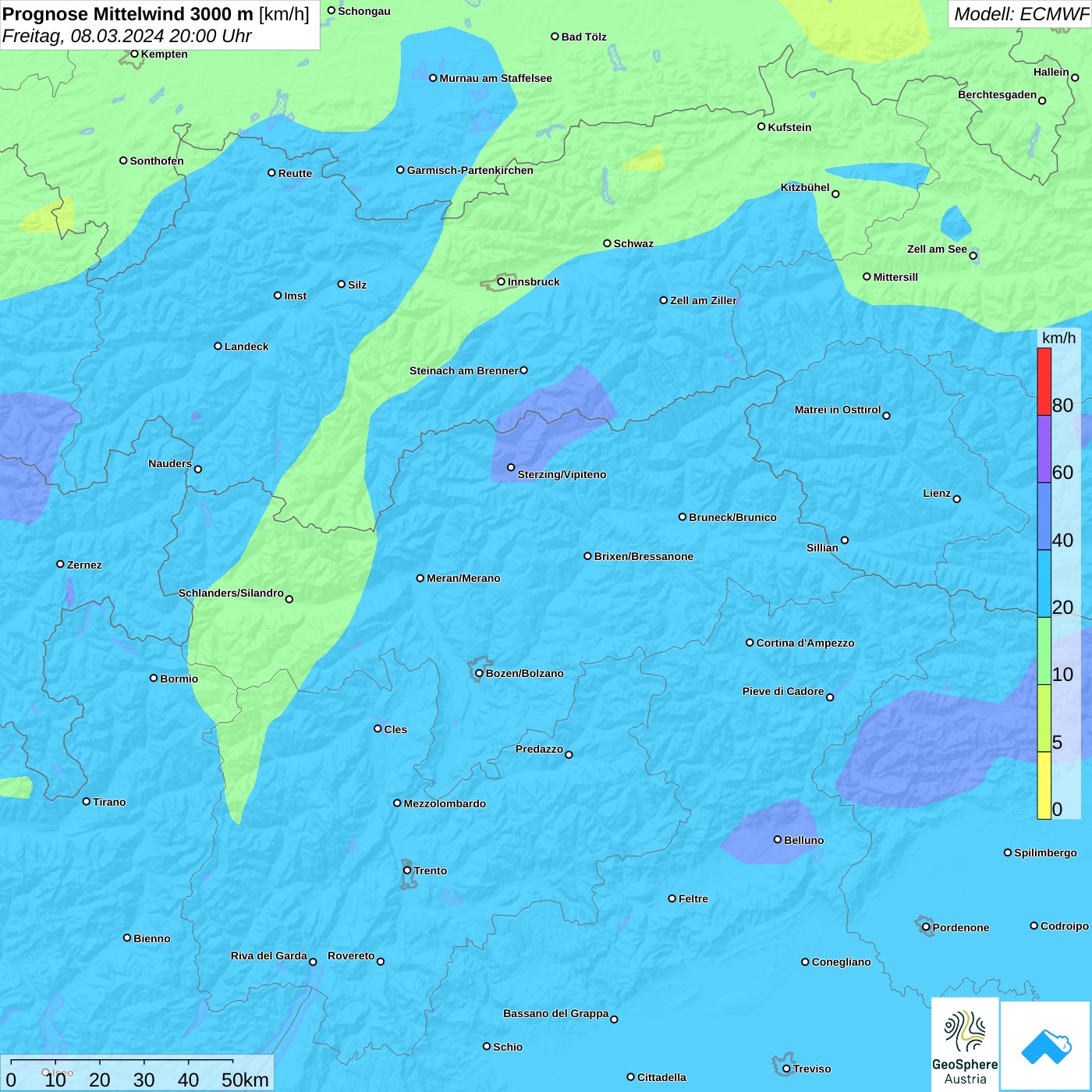Viewport: 1092px width, 1092px height.
Task: Click the 'Codroipo' label
Action: coord(1065,926)
